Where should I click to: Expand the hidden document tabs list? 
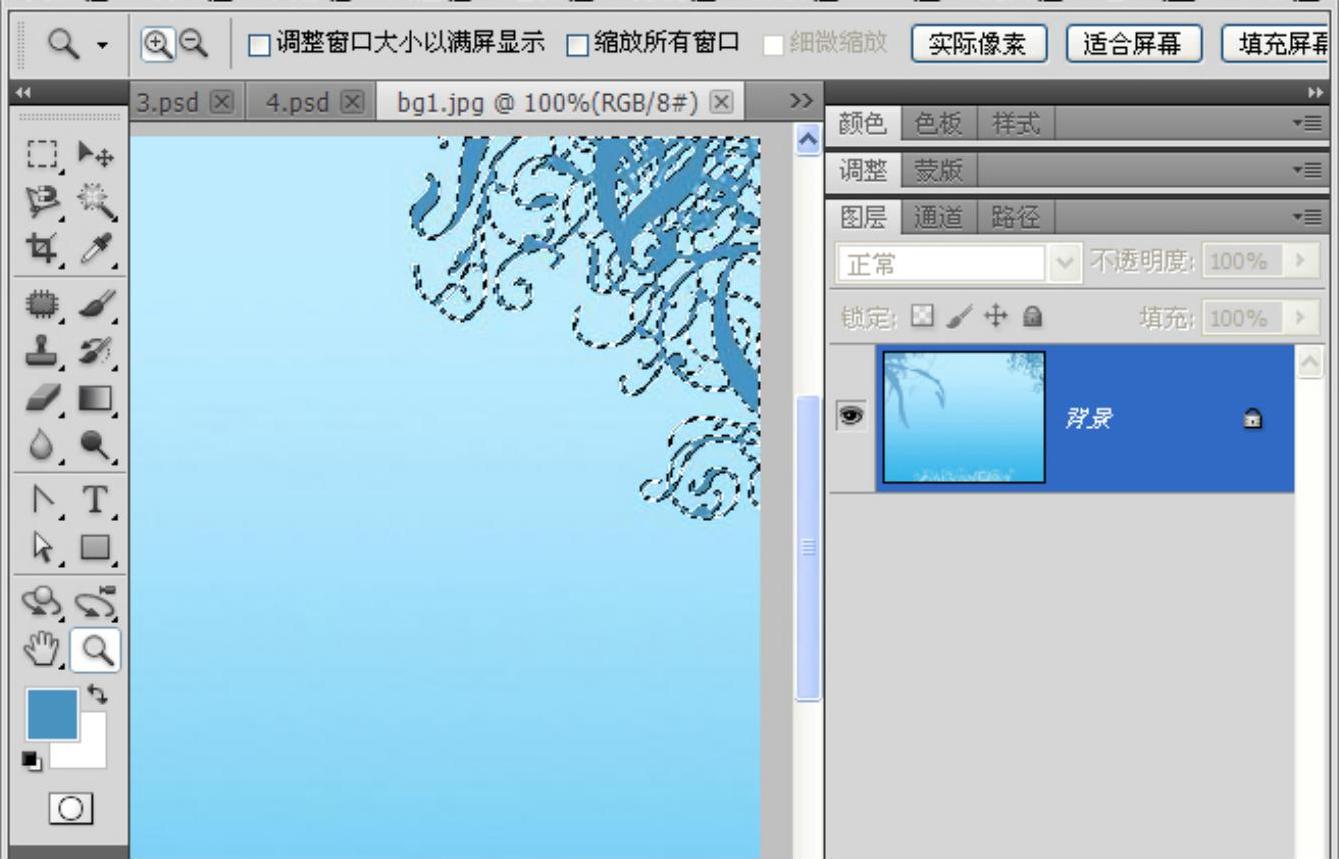pos(799,101)
